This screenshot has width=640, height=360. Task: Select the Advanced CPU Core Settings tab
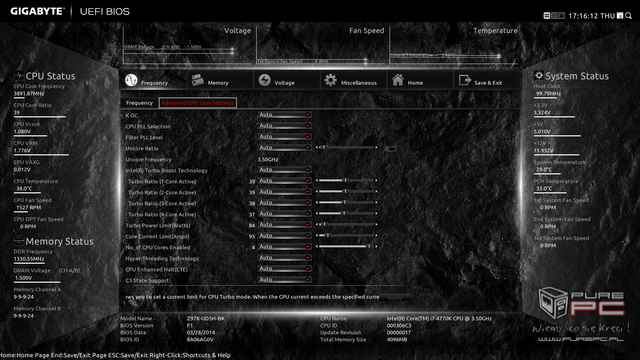tap(198, 103)
